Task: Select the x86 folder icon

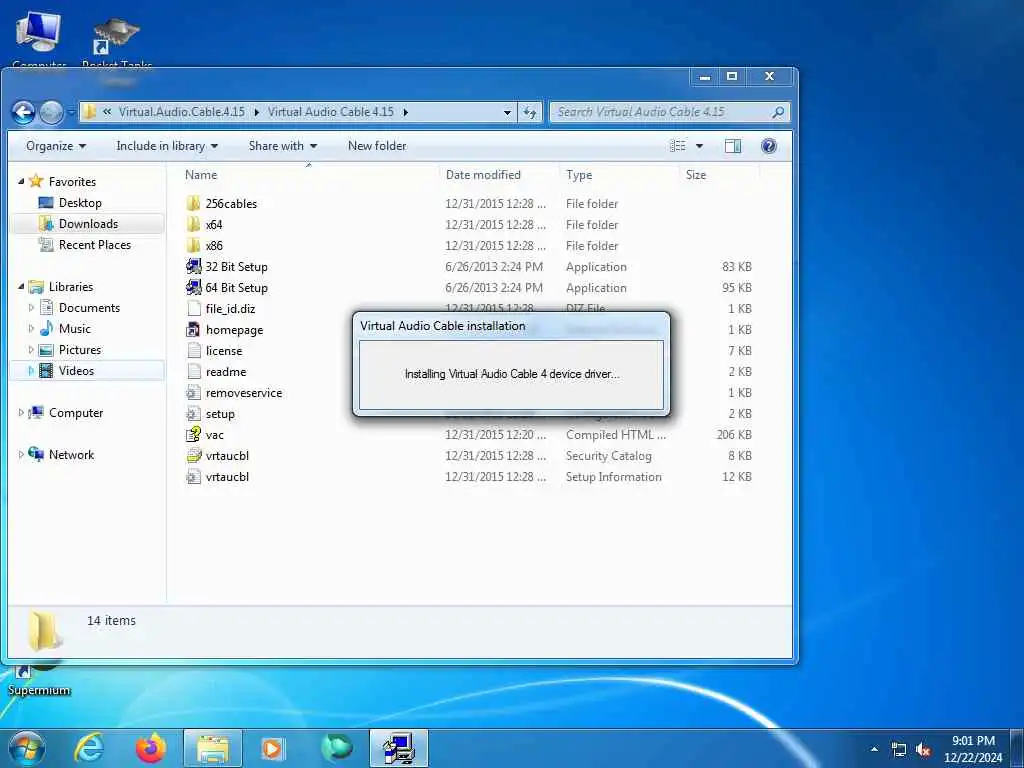Action: (x=193, y=246)
